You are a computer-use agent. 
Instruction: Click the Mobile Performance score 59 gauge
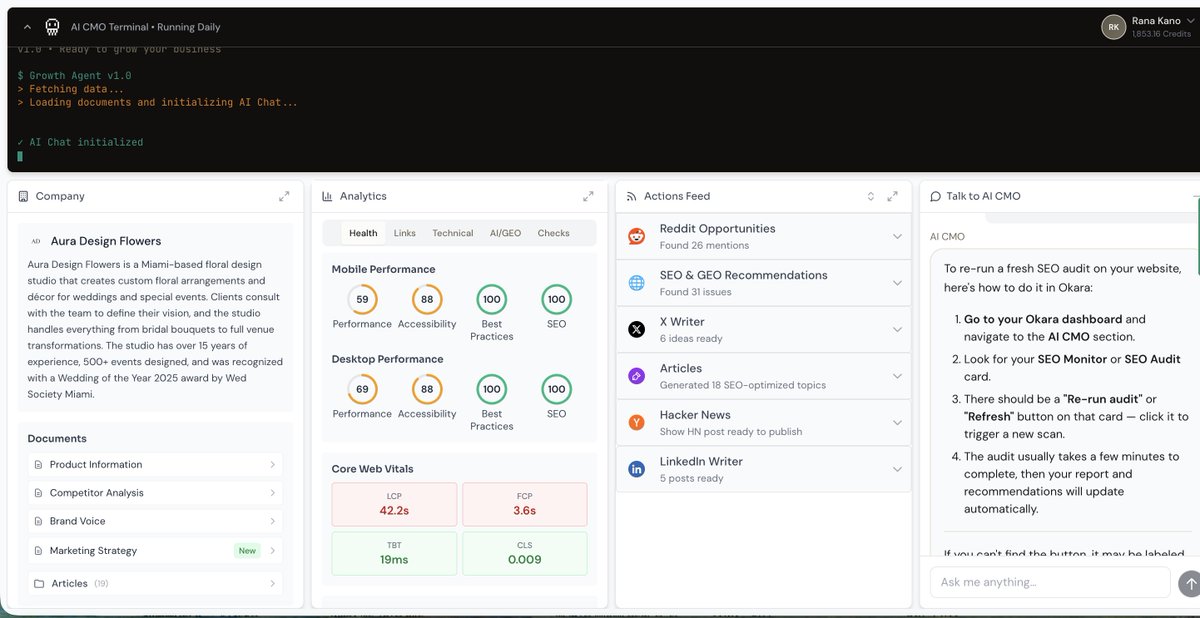362,299
